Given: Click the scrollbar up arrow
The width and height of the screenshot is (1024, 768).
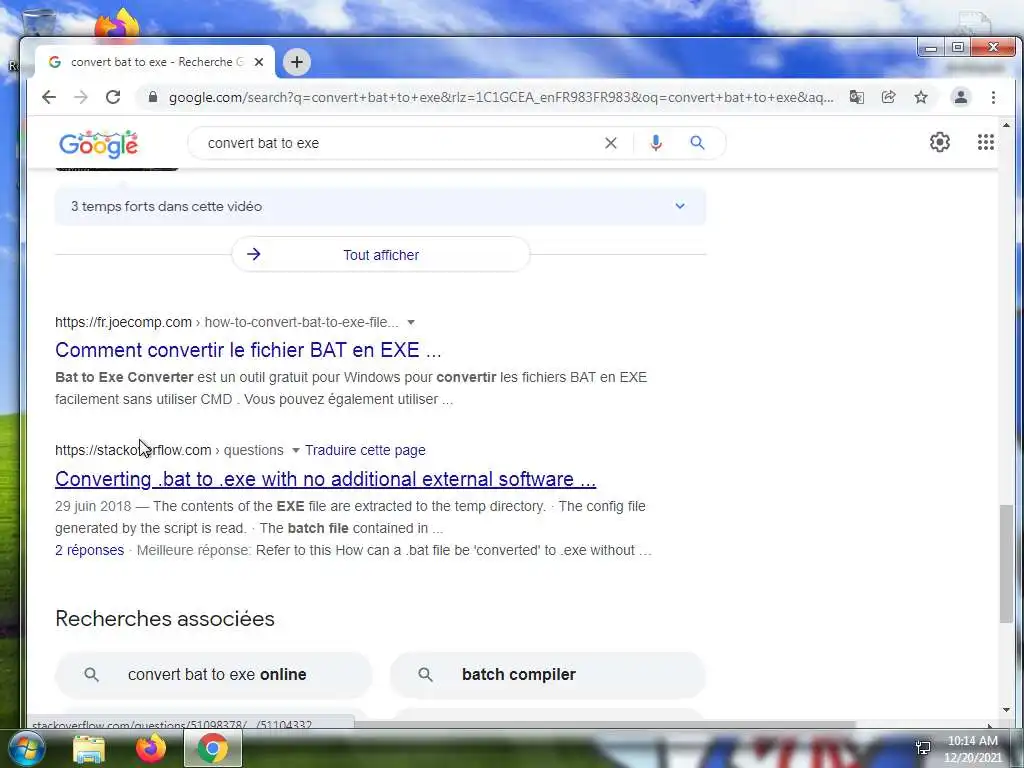Looking at the screenshot, I should click(x=1006, y=125).
